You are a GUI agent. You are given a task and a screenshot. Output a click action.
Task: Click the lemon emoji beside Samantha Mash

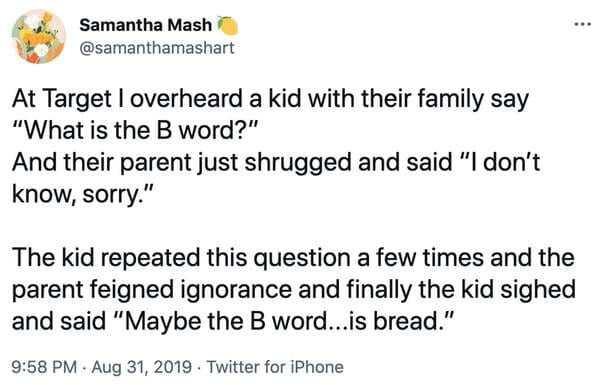(x=228, y=26)
